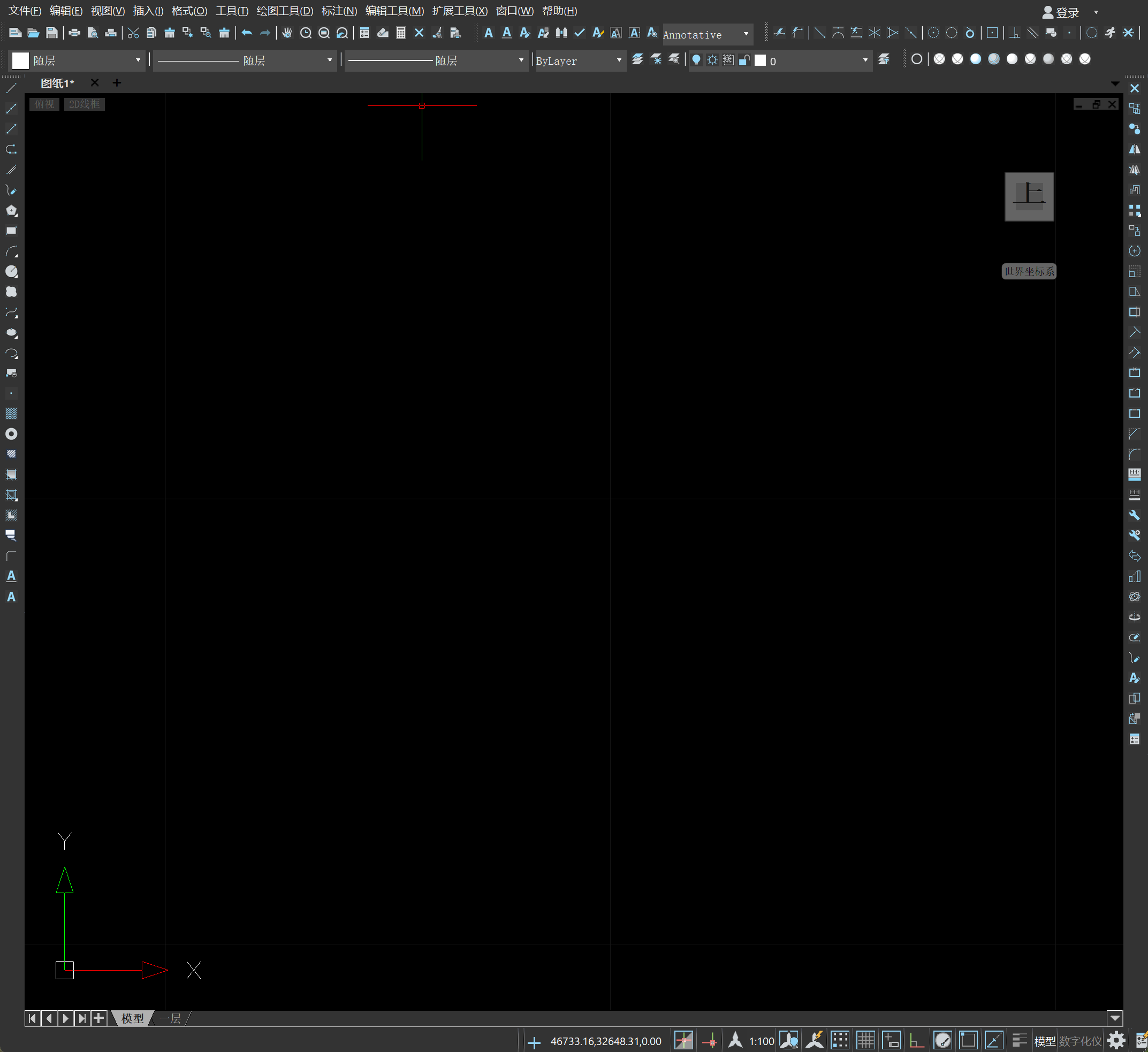Click the white 随层 color swatch
The height and width of the screenshot is (1052, 1148).
pyautogui.click(x=20, y=60)
